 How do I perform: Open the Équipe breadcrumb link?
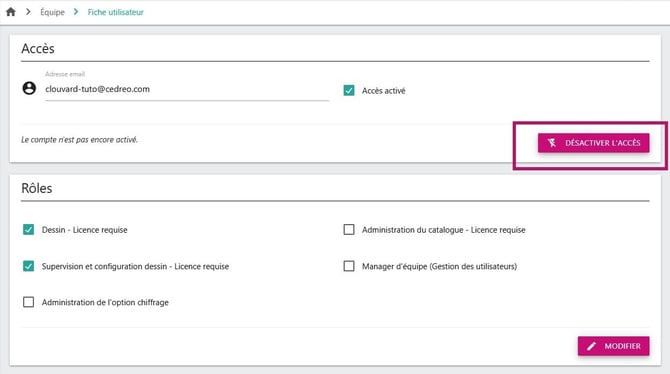[x=52, y=12]
